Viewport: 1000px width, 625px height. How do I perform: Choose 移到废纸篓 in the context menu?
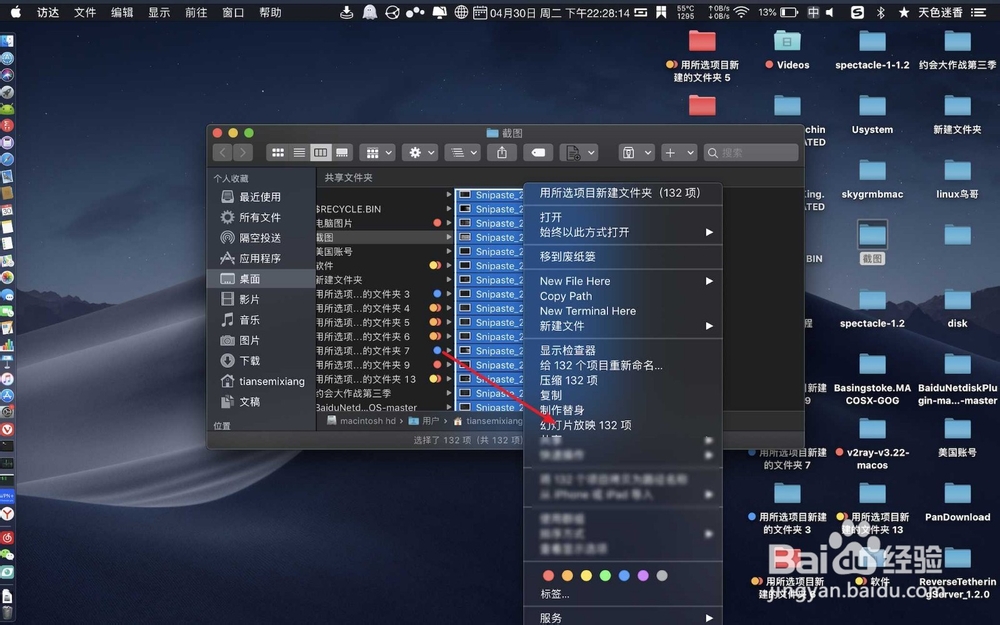point(622,256)
